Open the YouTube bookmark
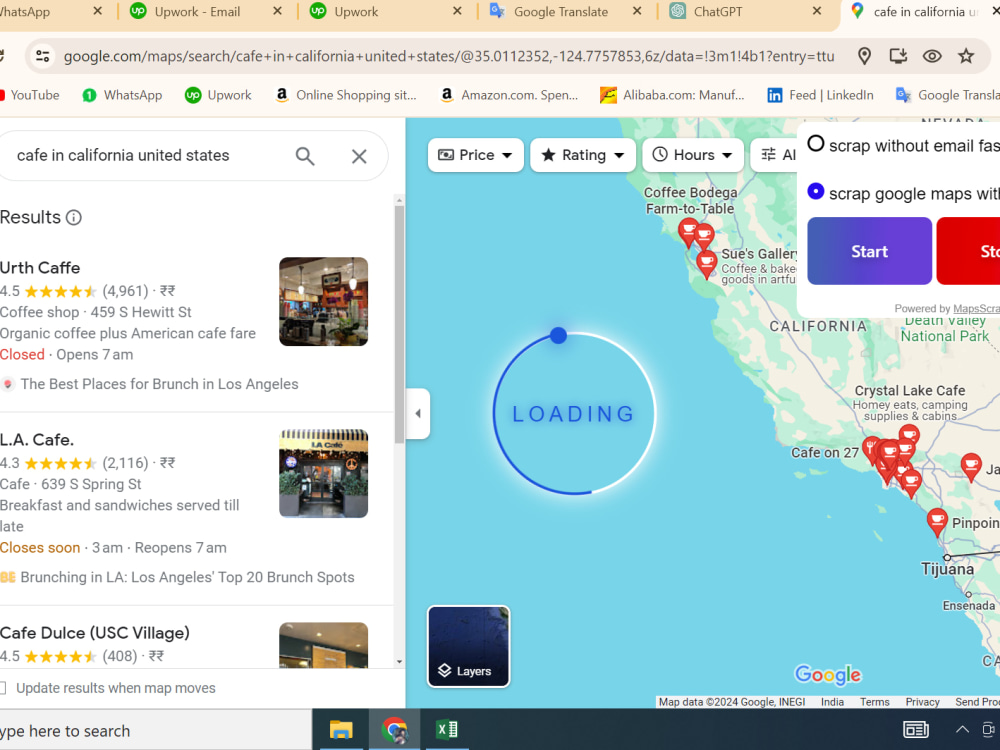The height and width of the screenshot is (750, 1000). 29,95
